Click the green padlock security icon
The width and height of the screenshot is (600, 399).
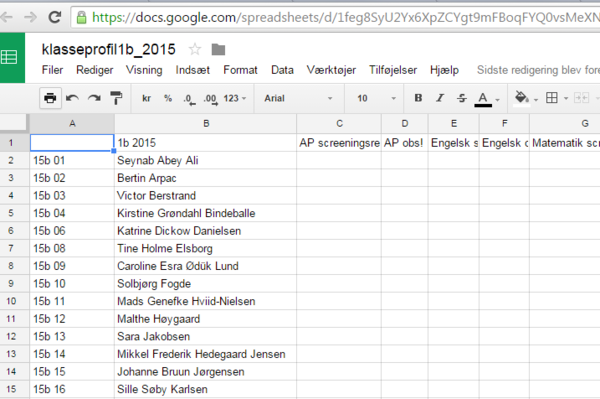coord(81,18)
